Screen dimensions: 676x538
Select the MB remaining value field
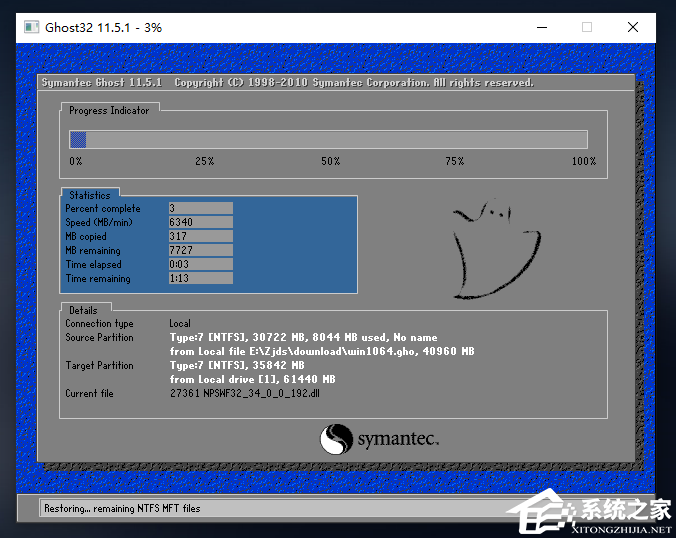coord(200,251)
